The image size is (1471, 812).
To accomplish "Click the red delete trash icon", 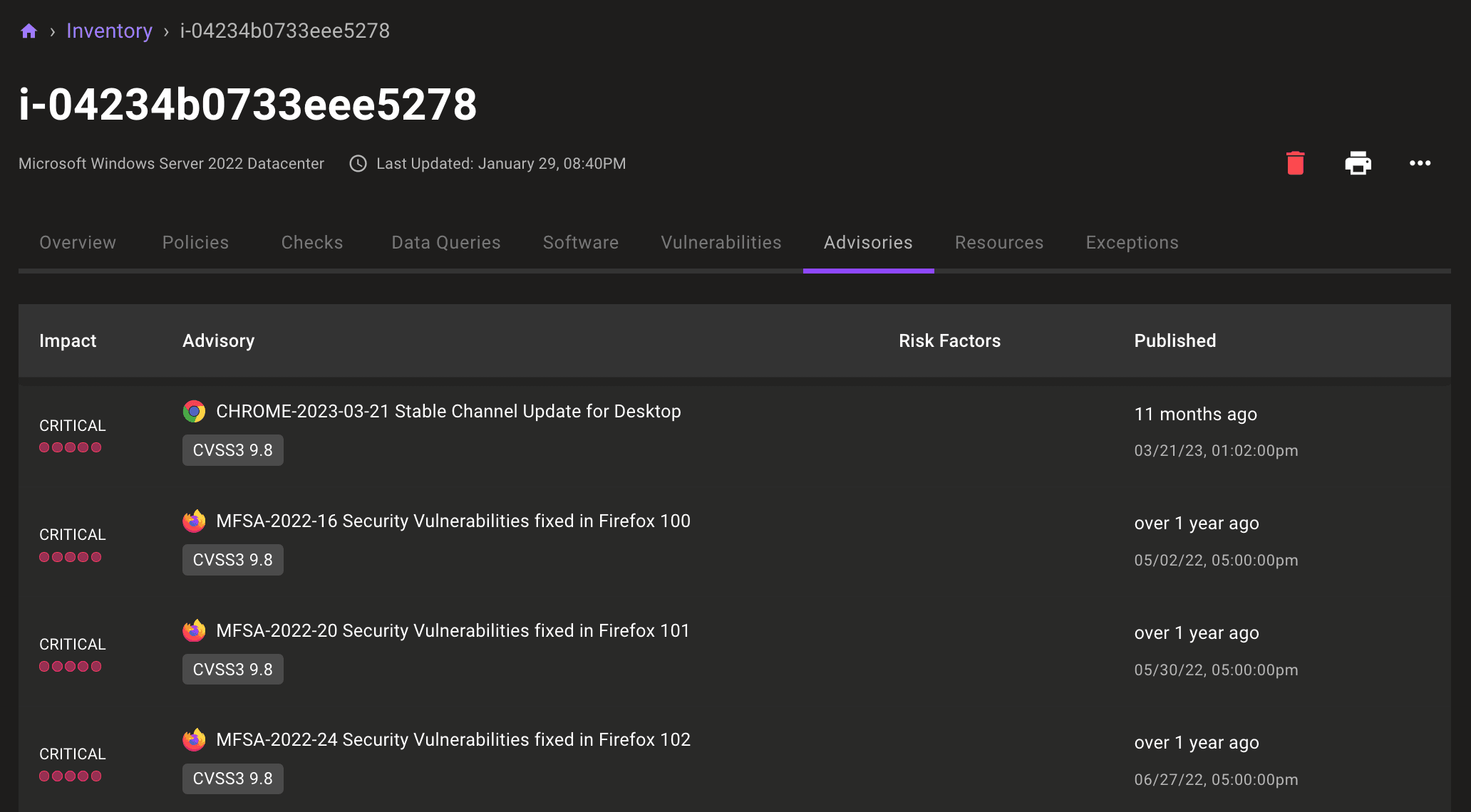I will (x=1295, y=163).
